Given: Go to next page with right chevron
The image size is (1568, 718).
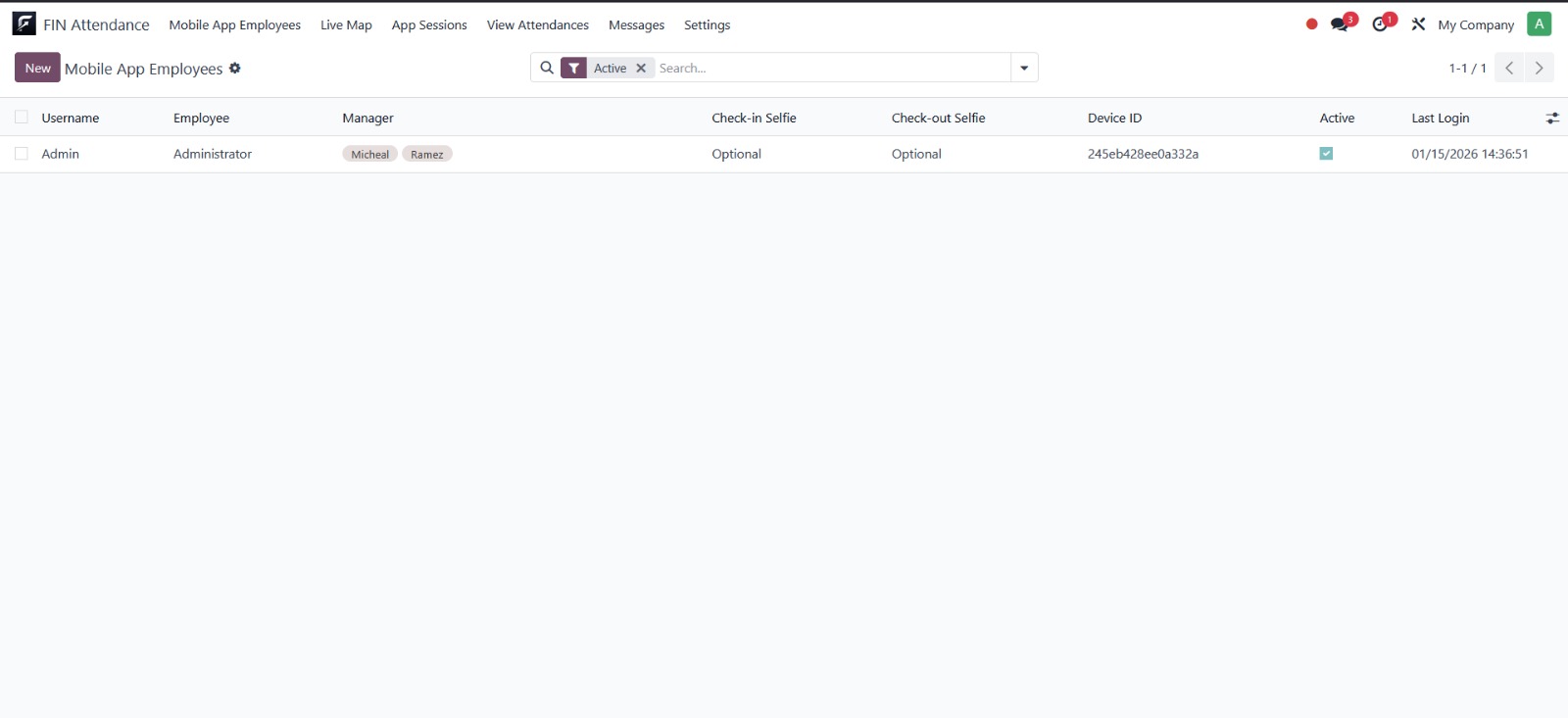Looking at the screenshot, I should (1539, 69).
